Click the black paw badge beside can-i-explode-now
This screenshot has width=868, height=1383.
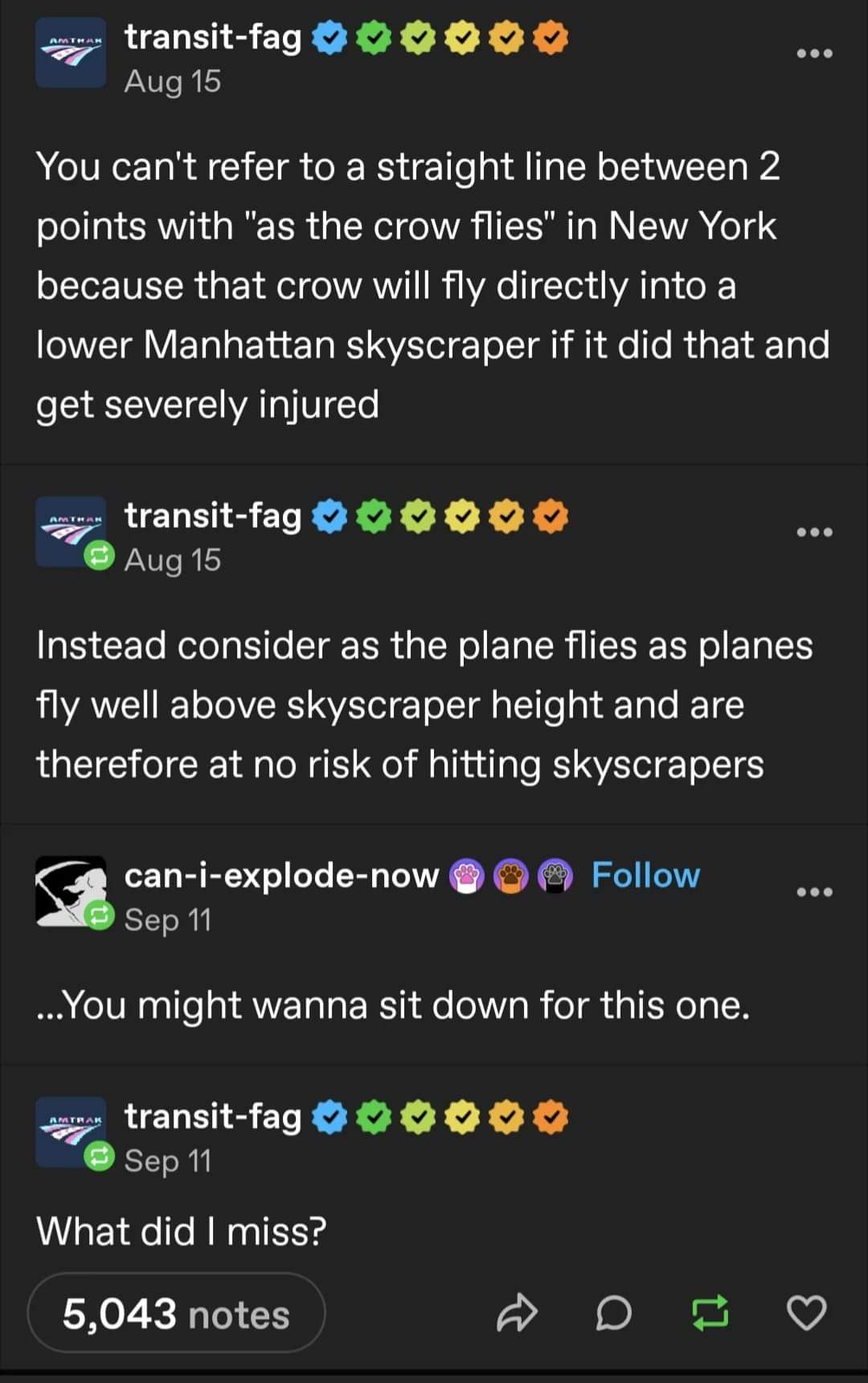pyautogui.click(x=555, y=876)
